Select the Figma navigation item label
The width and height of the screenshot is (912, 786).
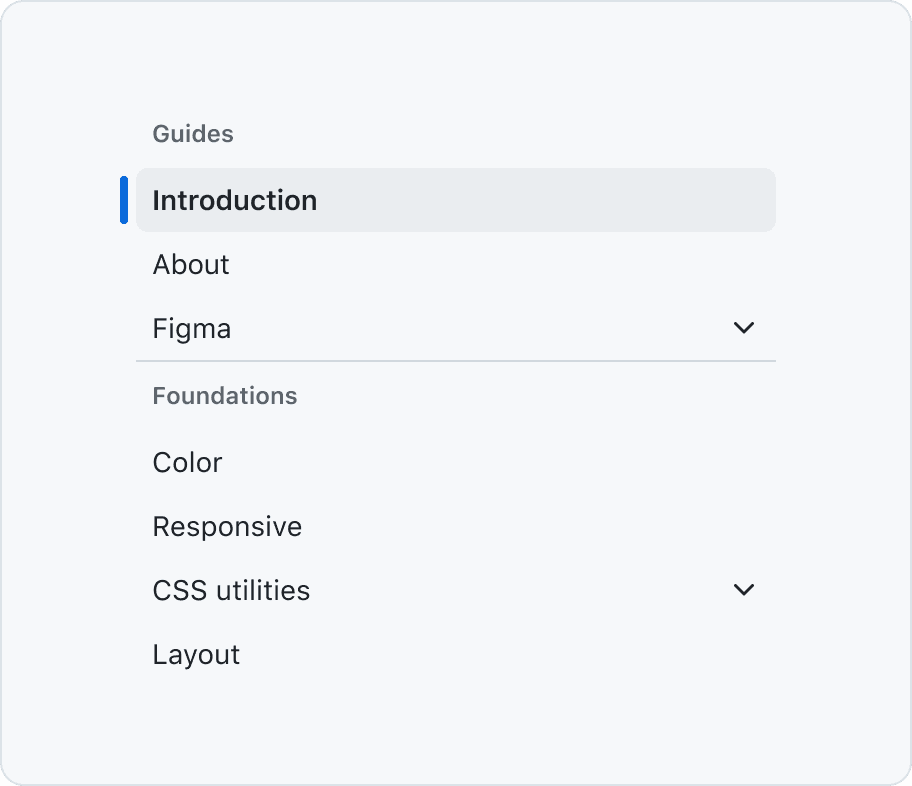pos(192,329)
